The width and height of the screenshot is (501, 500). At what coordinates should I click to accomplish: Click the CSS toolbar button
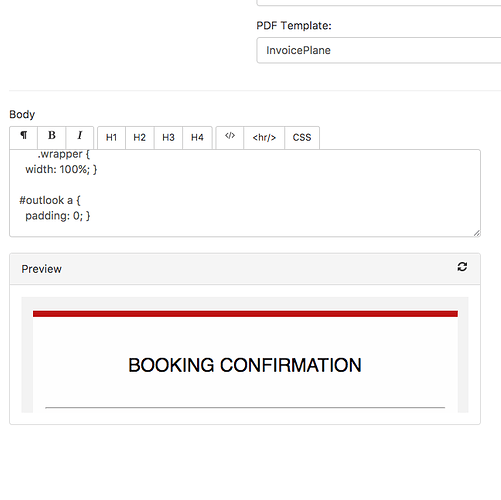point(302,137)
